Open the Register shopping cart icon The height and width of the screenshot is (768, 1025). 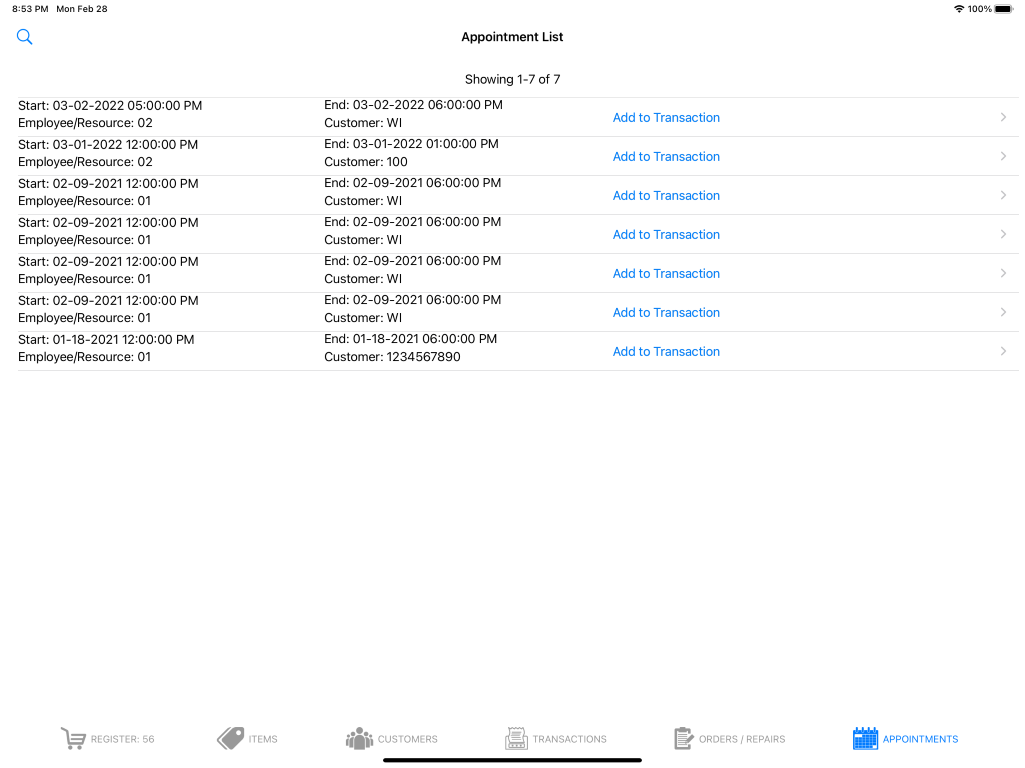pos(73,739)
